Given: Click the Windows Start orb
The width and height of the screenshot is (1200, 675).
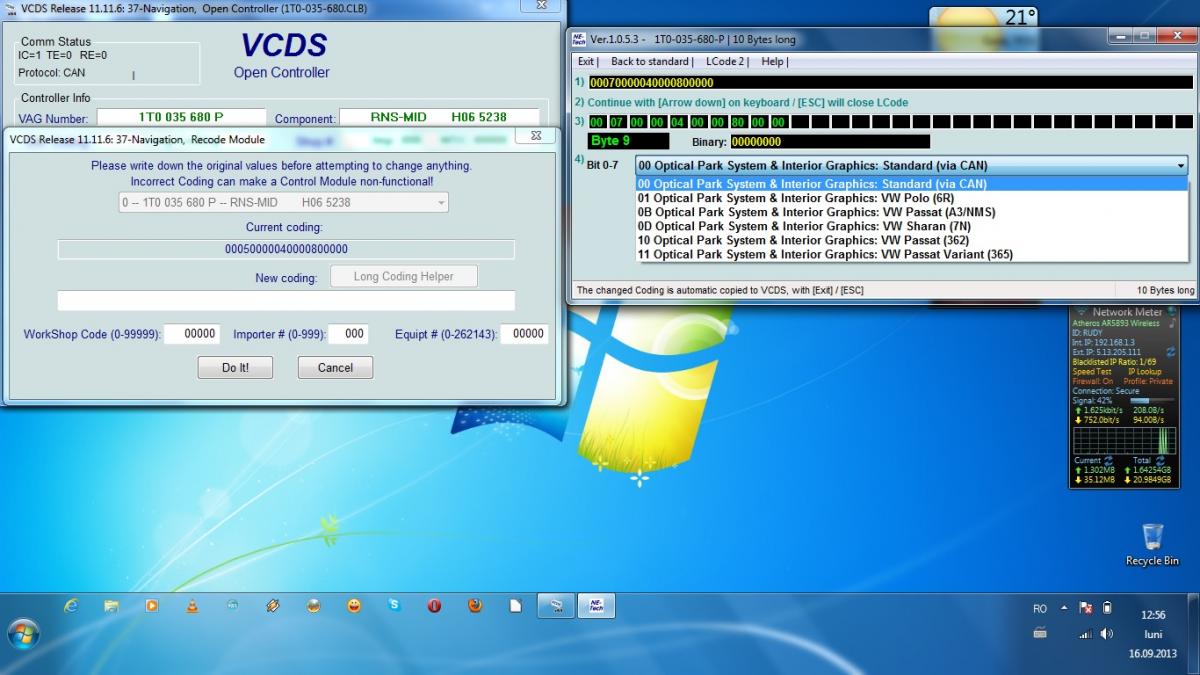Looking at the screenshot, I should [x=23, y=632].
